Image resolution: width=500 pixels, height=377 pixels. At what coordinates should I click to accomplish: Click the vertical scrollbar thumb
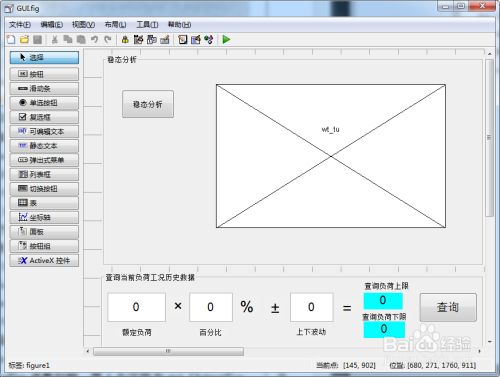tap(489, 138)
